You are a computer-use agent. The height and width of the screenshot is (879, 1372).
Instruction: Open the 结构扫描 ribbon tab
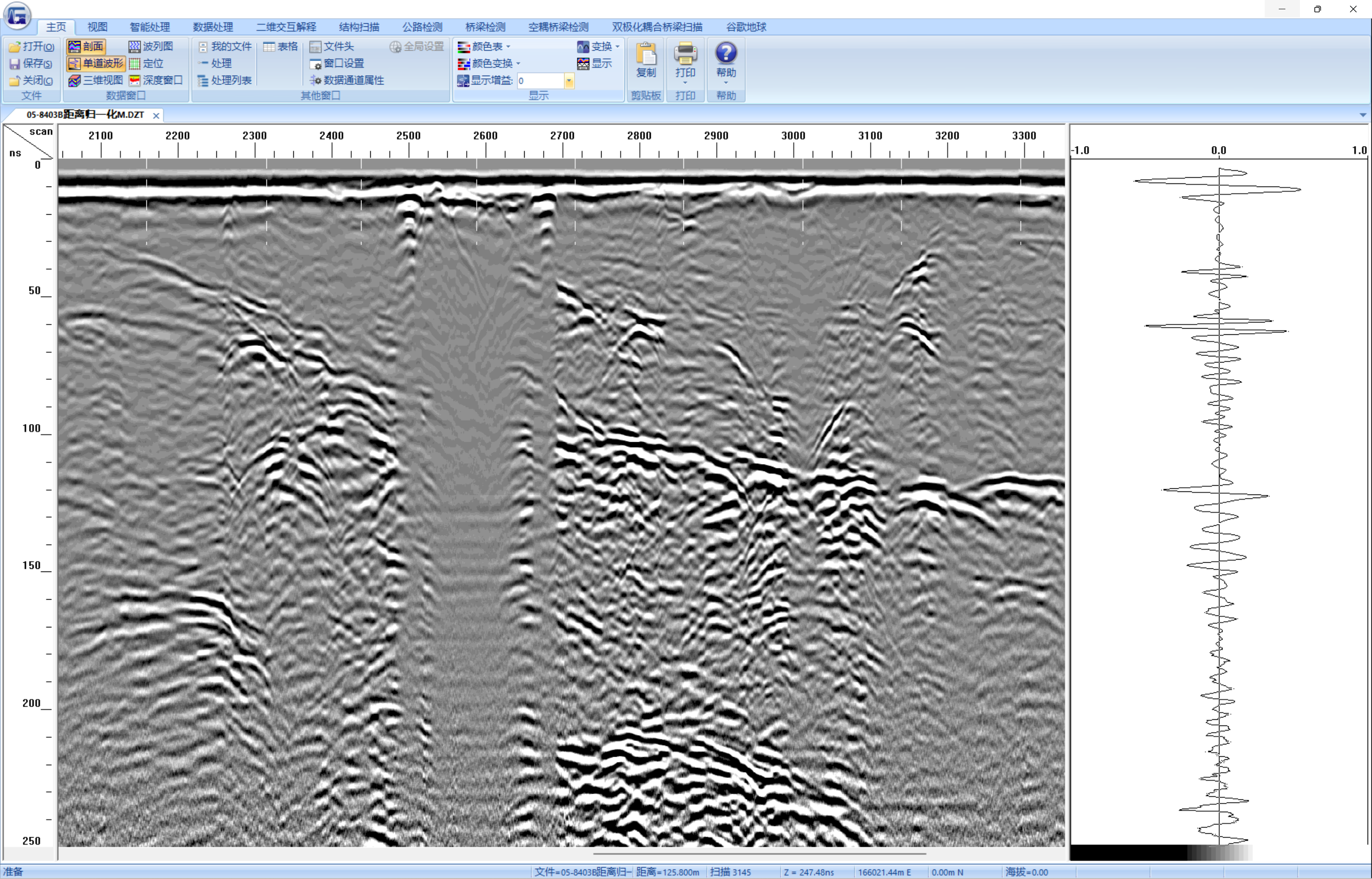pos(359,27)
